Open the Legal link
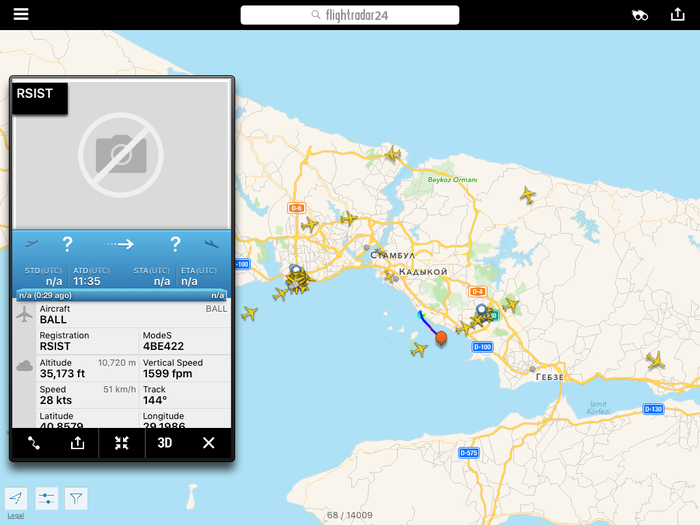Screen dimensions: 700x525 [x=15, y=516]
